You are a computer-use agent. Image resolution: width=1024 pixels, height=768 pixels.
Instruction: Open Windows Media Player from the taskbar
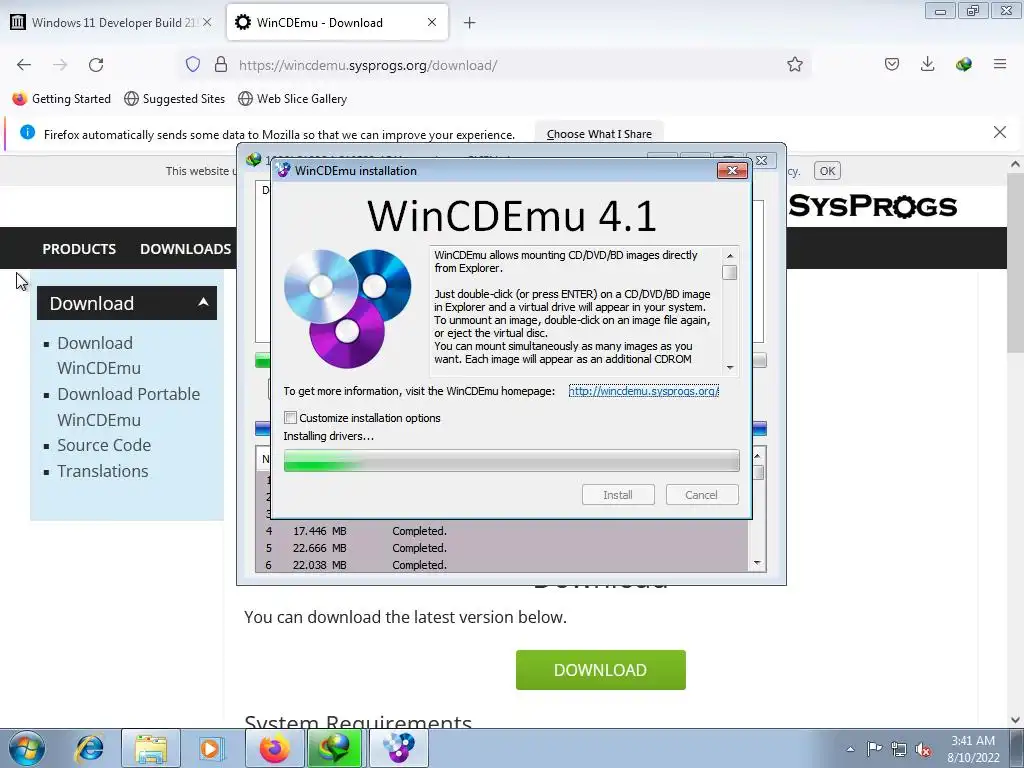click(x=210, y=748)
